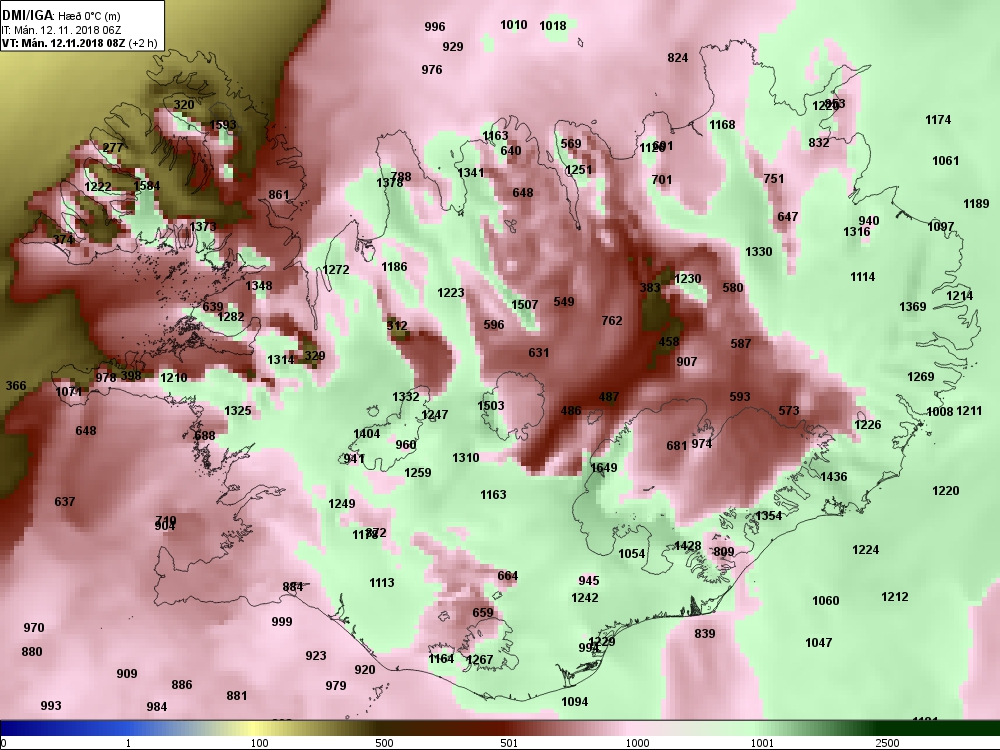
Task: Select the map value 1230
Action: tap(687, 279)
